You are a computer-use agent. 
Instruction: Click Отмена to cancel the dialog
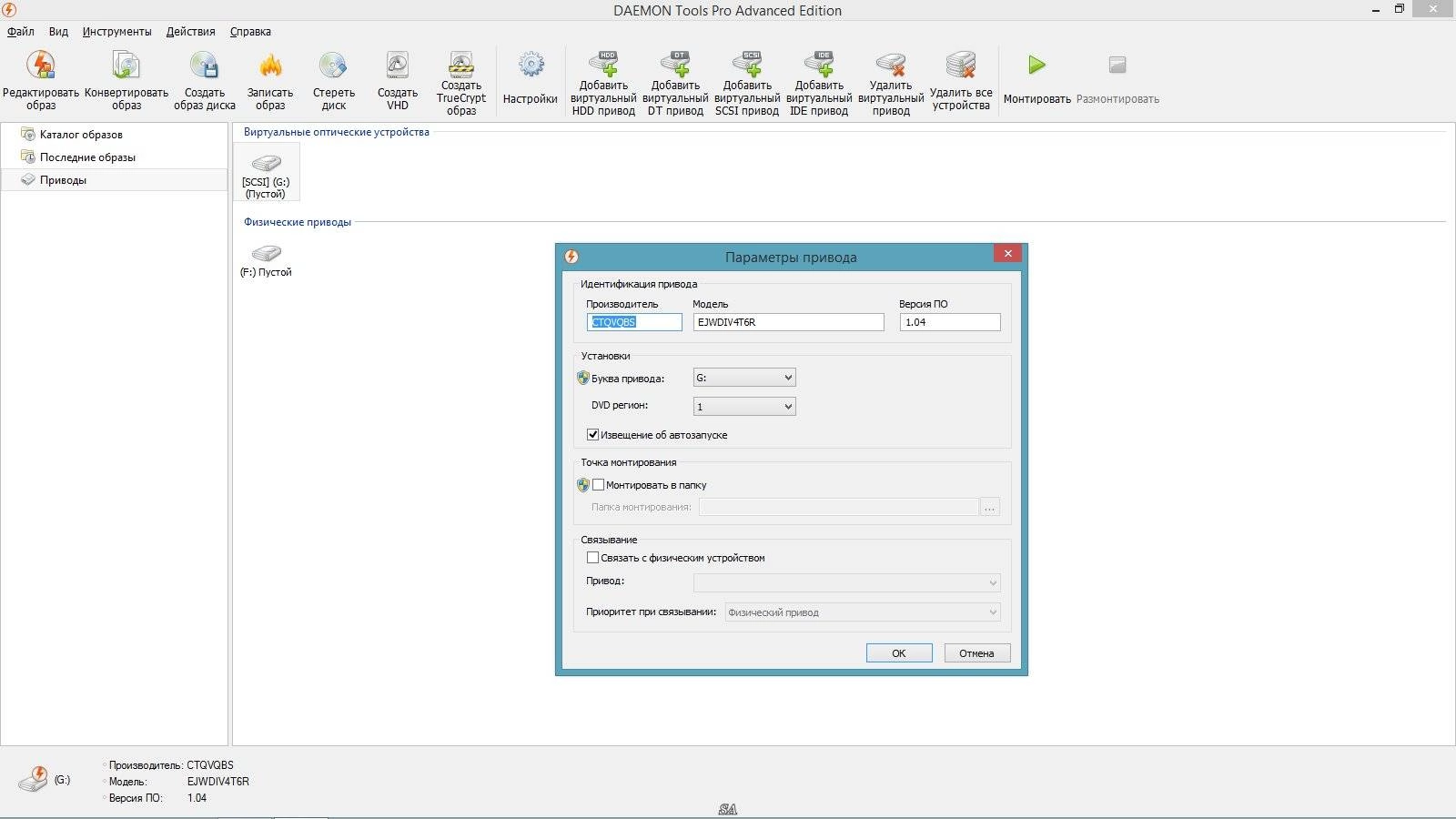click(976, 653)
